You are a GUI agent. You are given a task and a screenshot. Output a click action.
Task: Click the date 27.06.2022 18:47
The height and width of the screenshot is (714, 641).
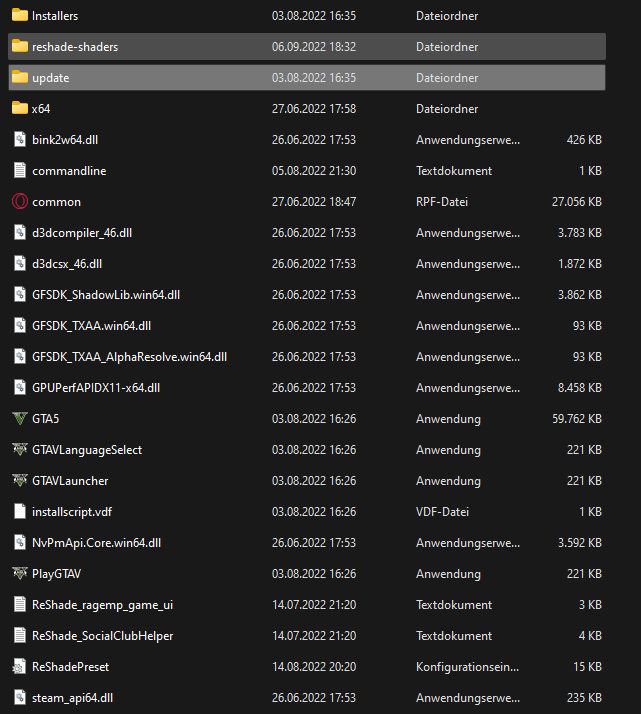coord(314,202)
